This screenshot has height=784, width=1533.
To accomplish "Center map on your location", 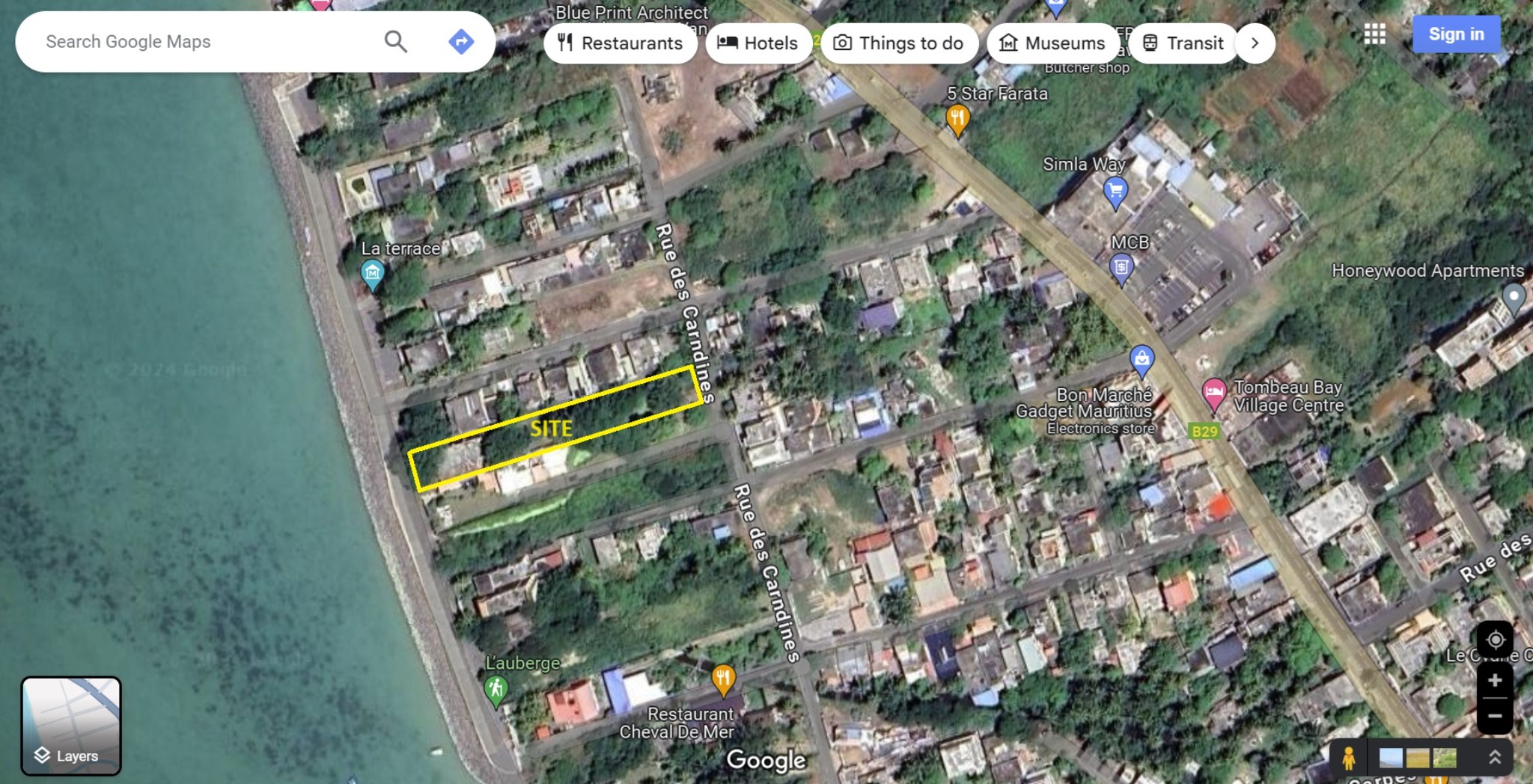I will tap(1495, 640).
